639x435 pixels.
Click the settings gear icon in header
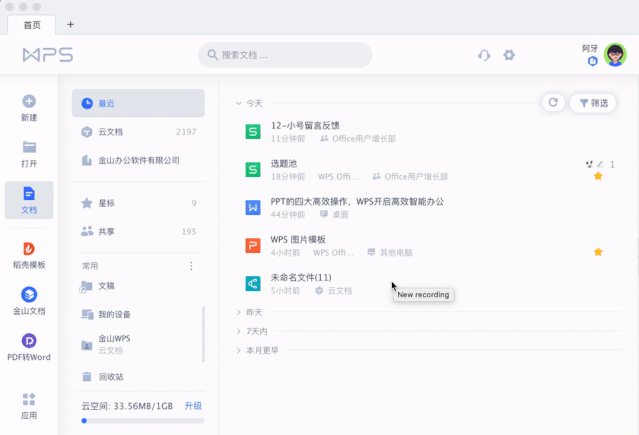click(x=509, y=55)
